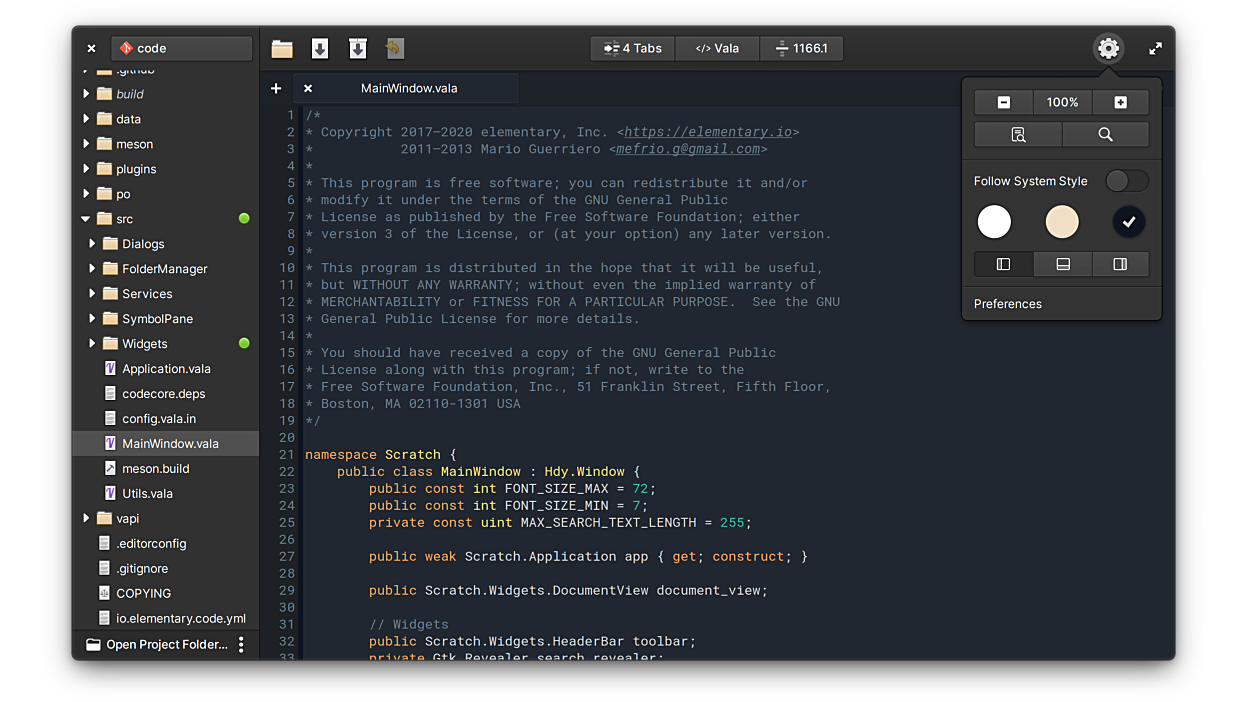Click the zoom in plus button

[x=1120, y=102]
